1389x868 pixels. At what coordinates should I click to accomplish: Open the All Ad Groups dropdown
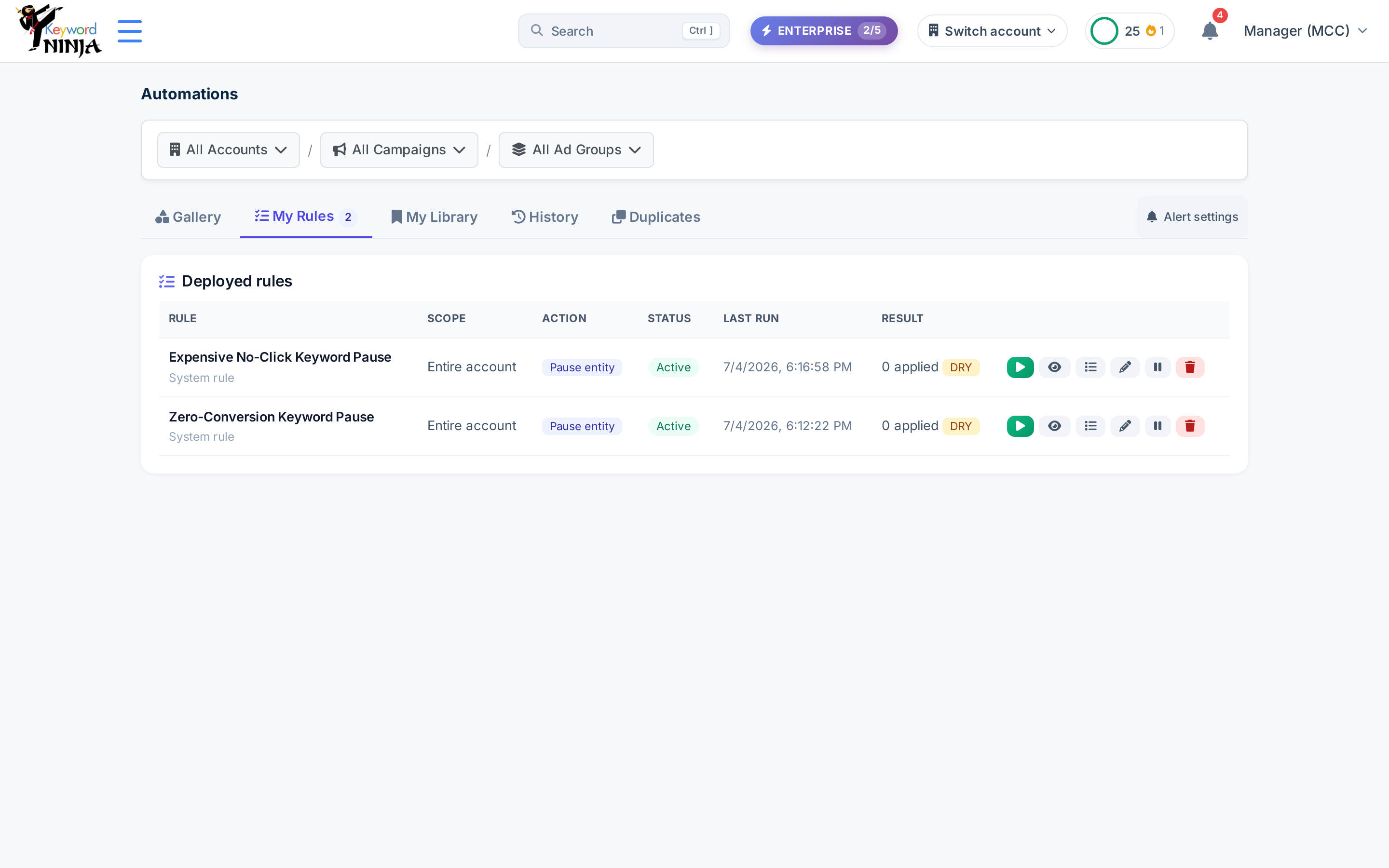pyautogui.click(x=576, y=150)
